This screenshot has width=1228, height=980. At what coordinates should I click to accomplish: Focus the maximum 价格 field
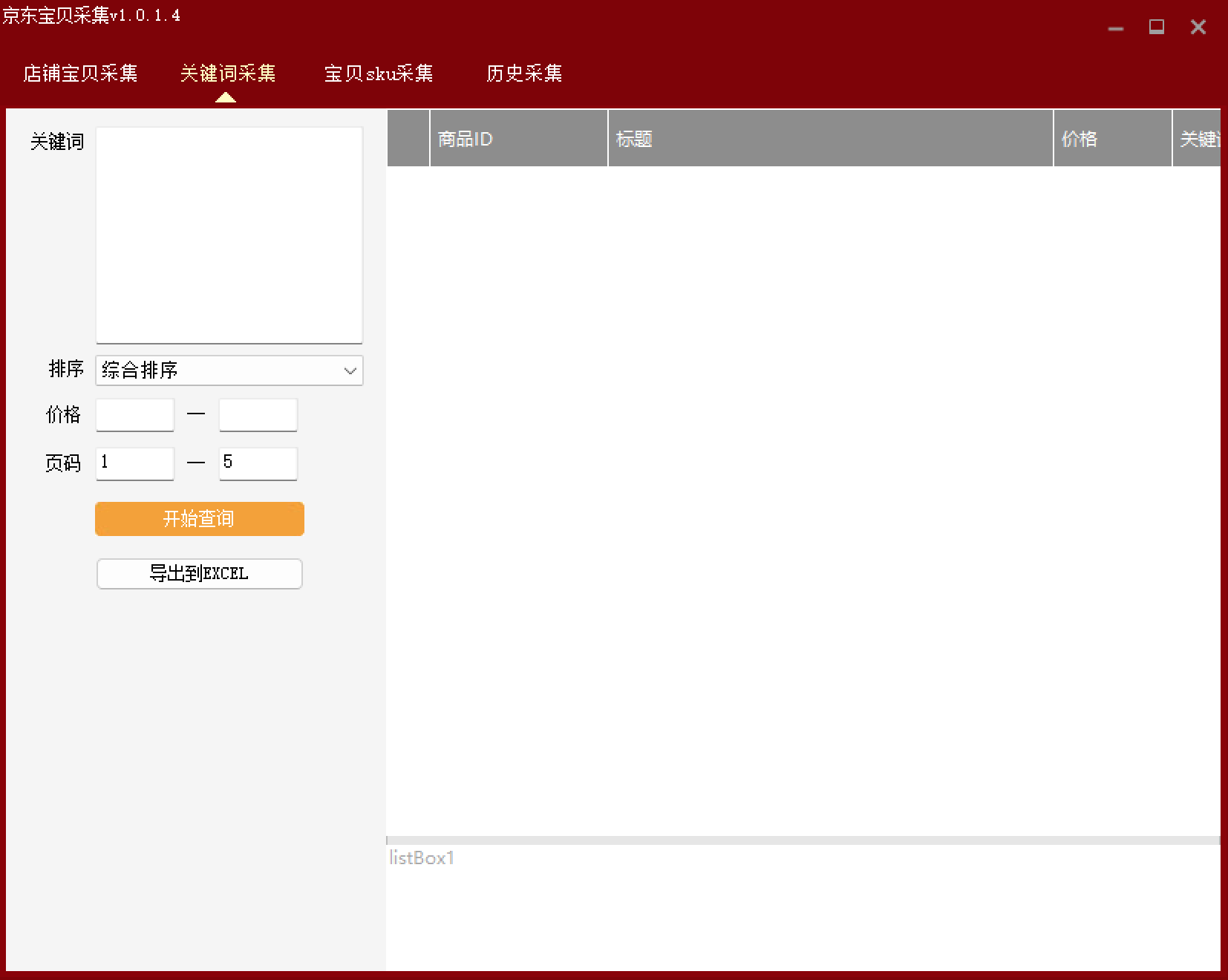[x=258, y=415]
